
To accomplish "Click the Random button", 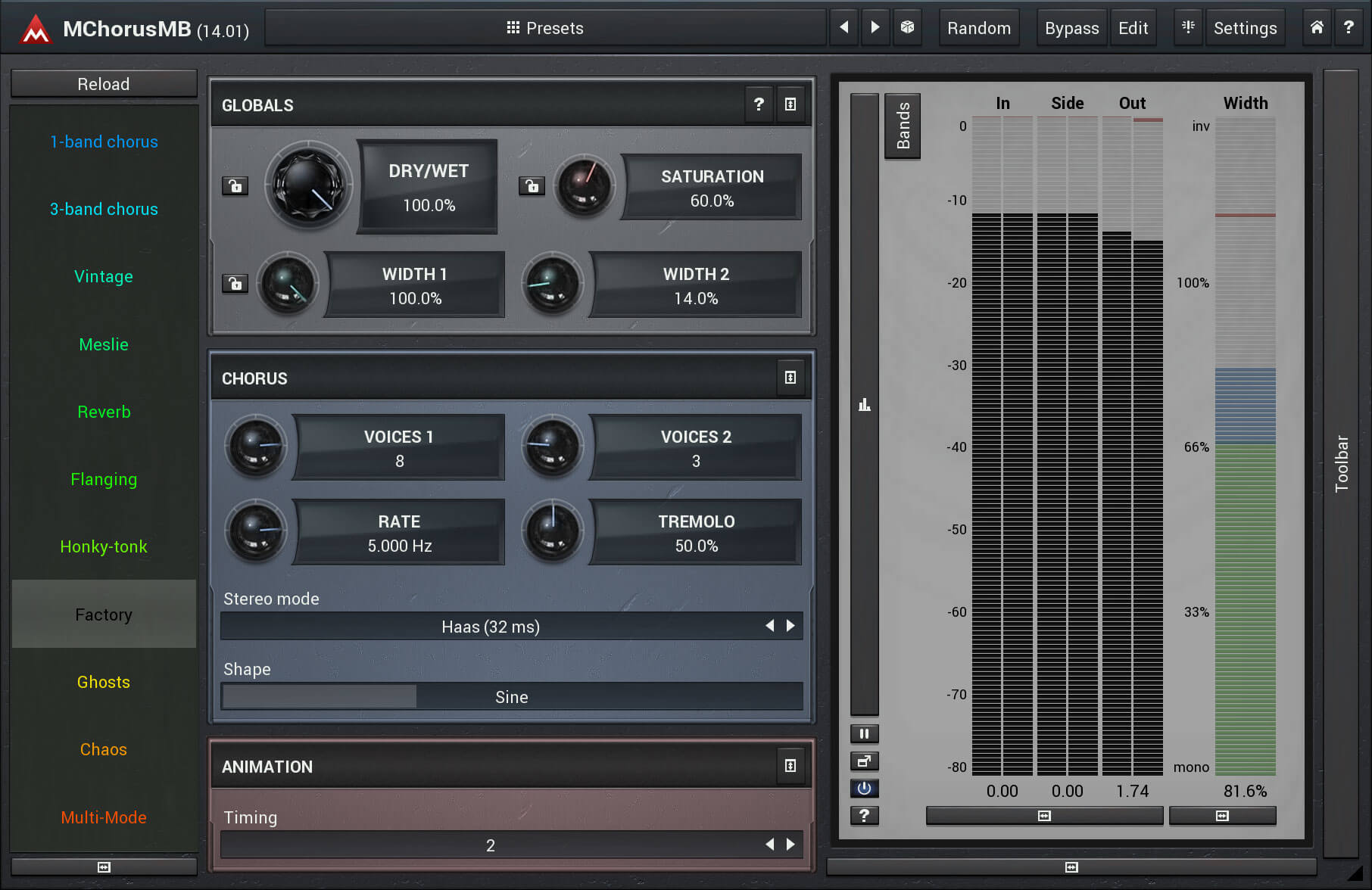I will pos(979,28).
